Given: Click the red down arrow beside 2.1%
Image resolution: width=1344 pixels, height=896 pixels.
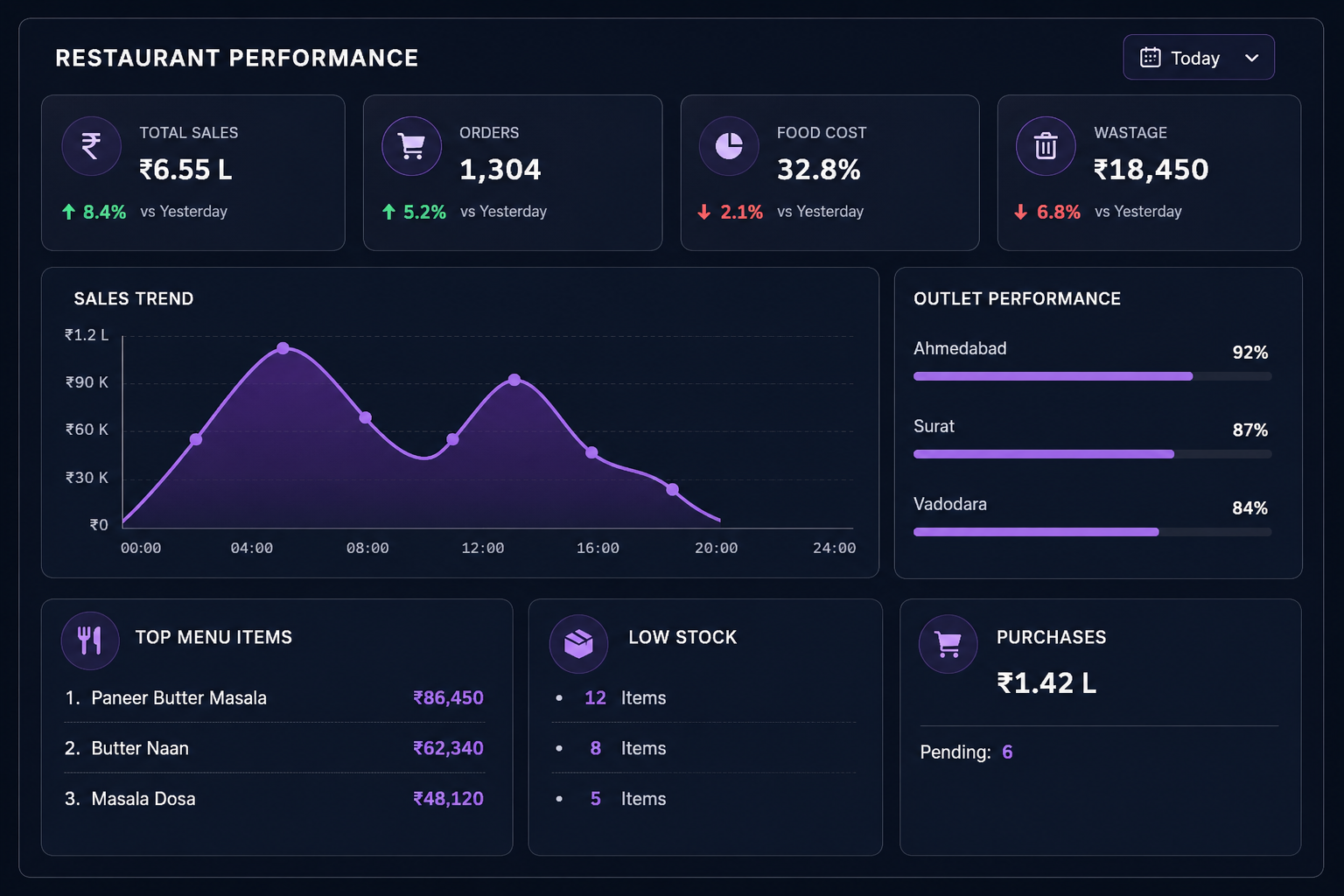Looking at the screenshot, I should 703,212.
